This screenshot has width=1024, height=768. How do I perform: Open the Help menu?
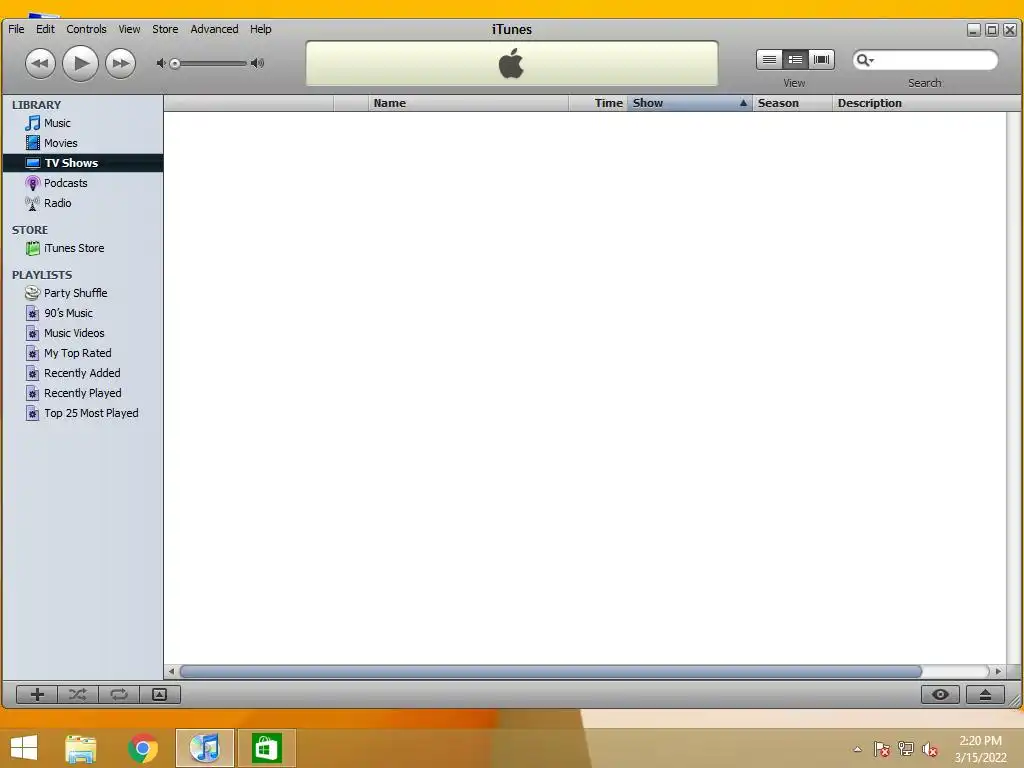(261, 29)
